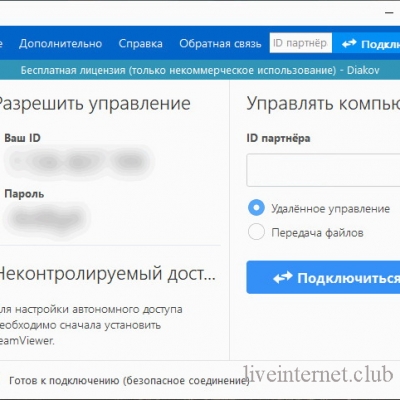Open the Справка menu
The height and width of the screenshot is (400, 400).
(141, 44)
